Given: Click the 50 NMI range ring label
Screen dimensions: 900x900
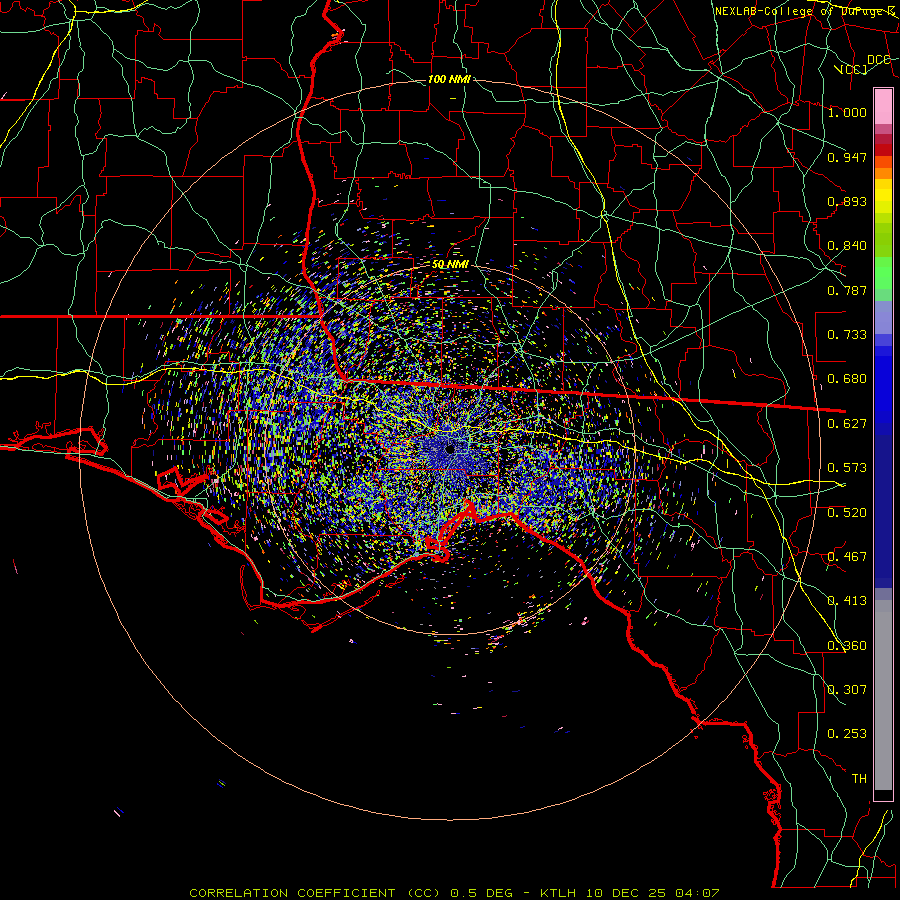Looking at the screenshot, I should coord(450,264).
